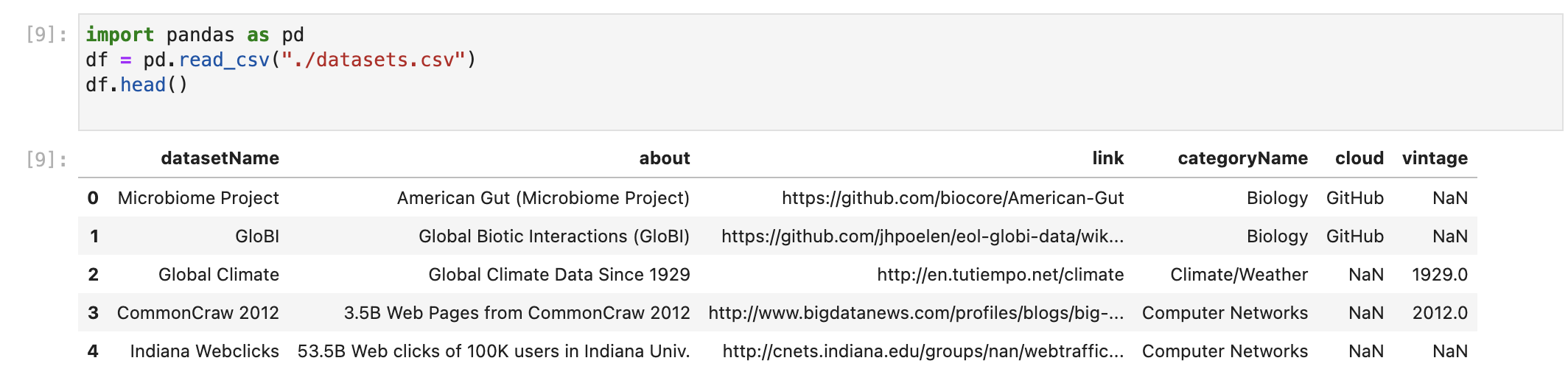This screenshot has width=1568, height=383.
Task: Click the American-Gut GitHub URL
Action: pos(952,198)
